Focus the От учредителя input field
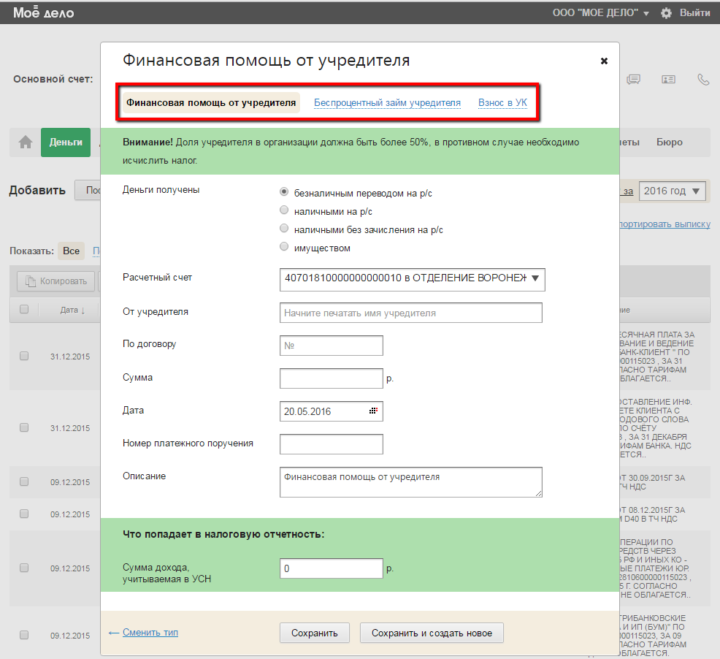Screen dimensions: 720x659 coord(411,313)
